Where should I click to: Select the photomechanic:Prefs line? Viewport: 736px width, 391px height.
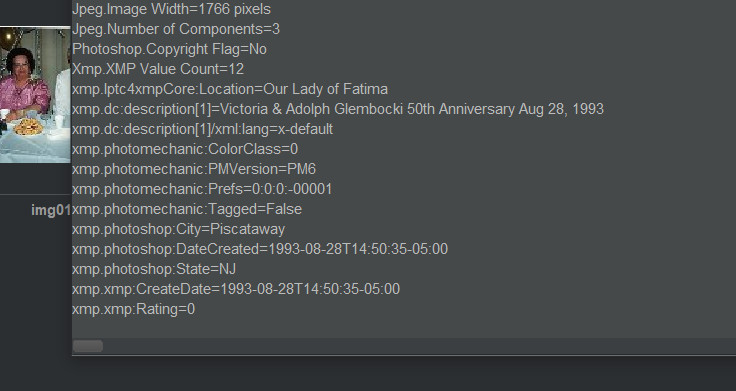pyautogui.click(x=202, y=189)
